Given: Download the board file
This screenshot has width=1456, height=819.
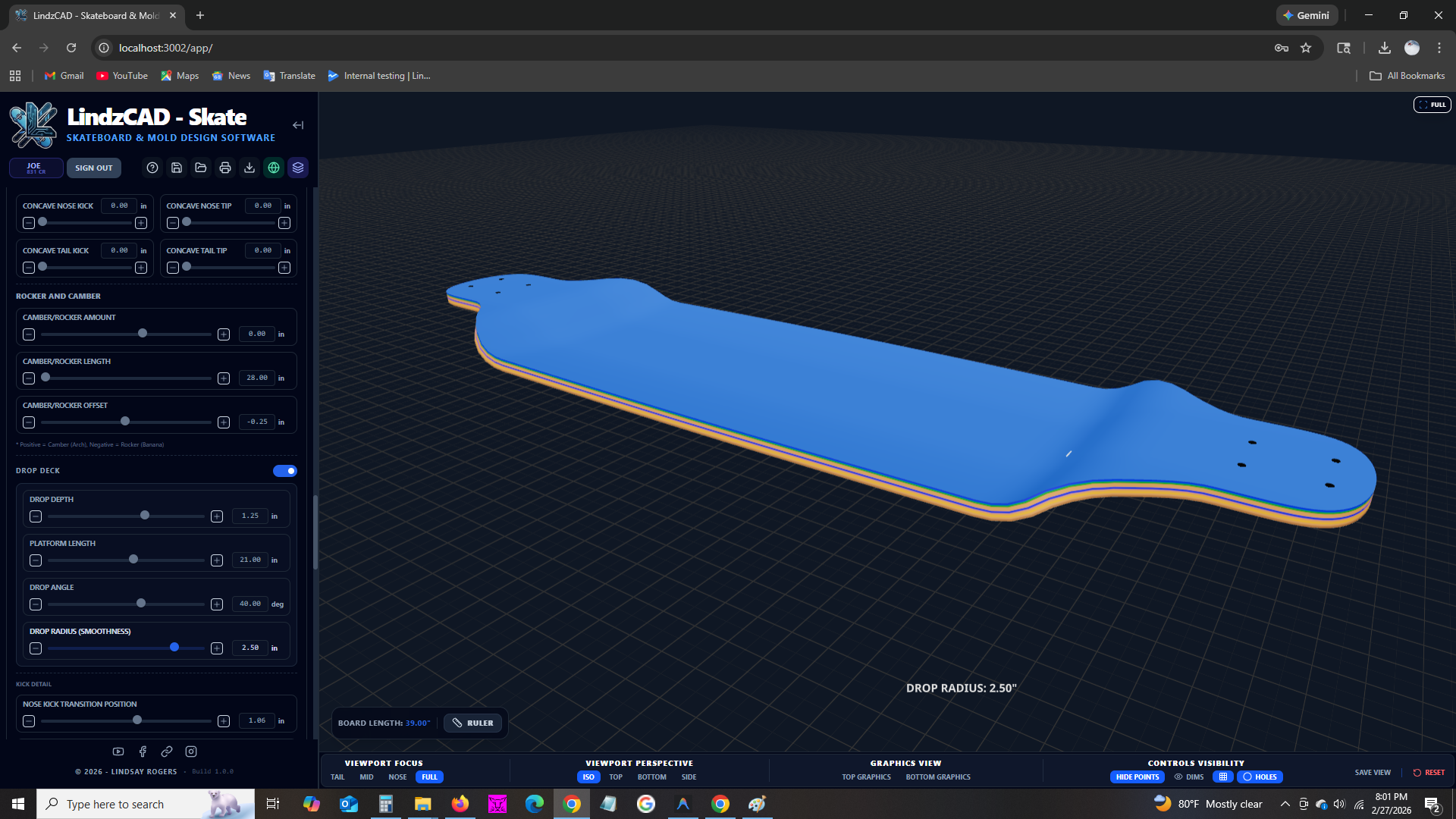Looking at the screenshot, I should coord(249,168).
